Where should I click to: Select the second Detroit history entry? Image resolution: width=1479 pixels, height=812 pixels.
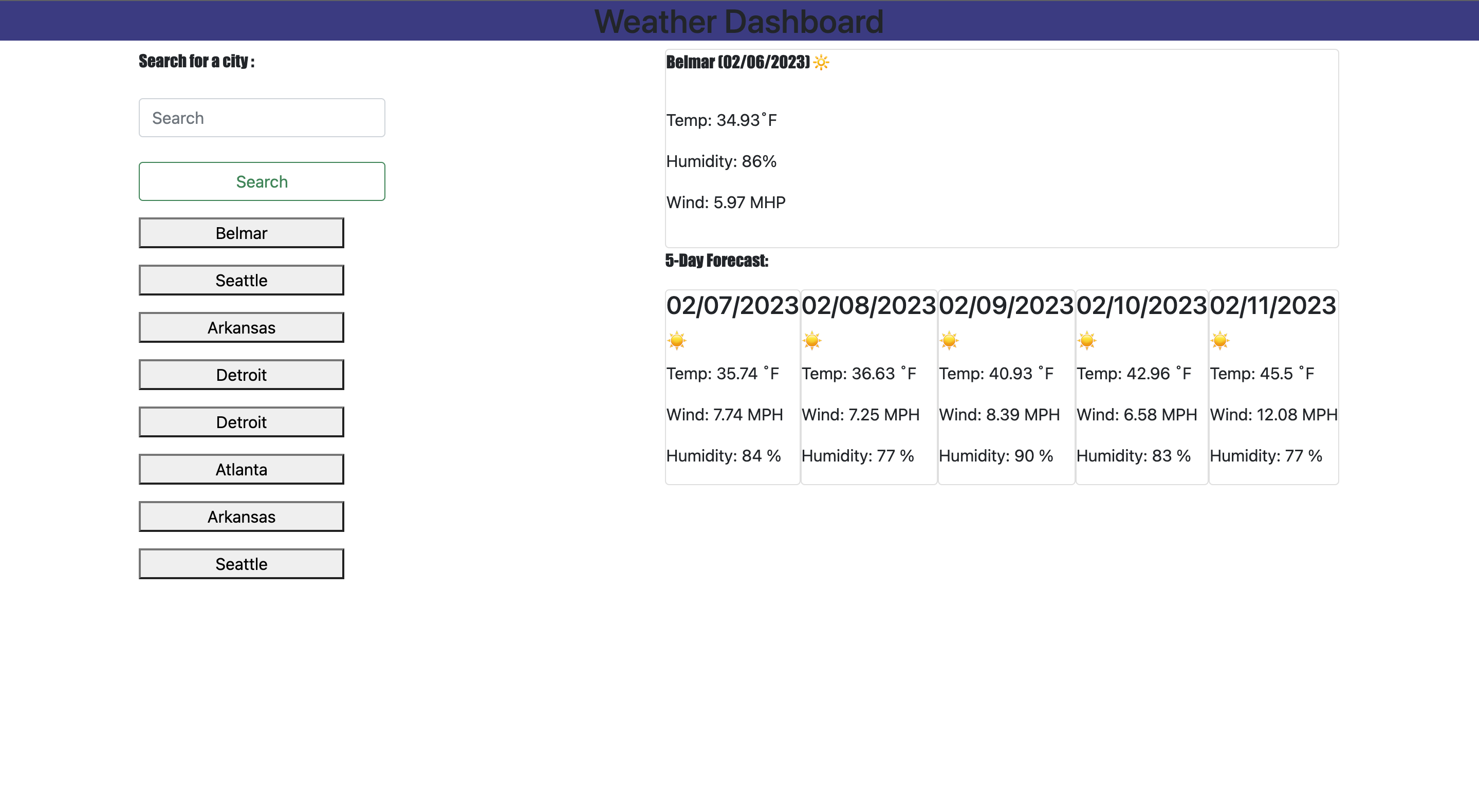(x=241, y=421)
